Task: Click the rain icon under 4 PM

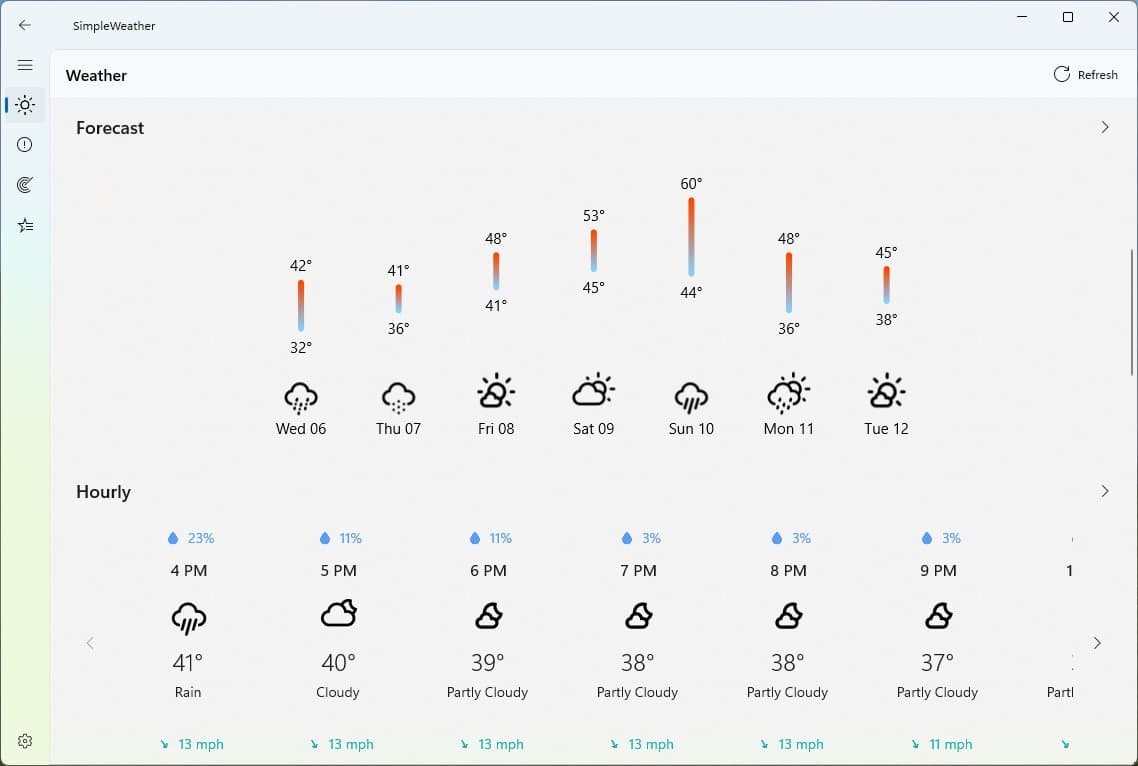Action: [x=187, y=616]
